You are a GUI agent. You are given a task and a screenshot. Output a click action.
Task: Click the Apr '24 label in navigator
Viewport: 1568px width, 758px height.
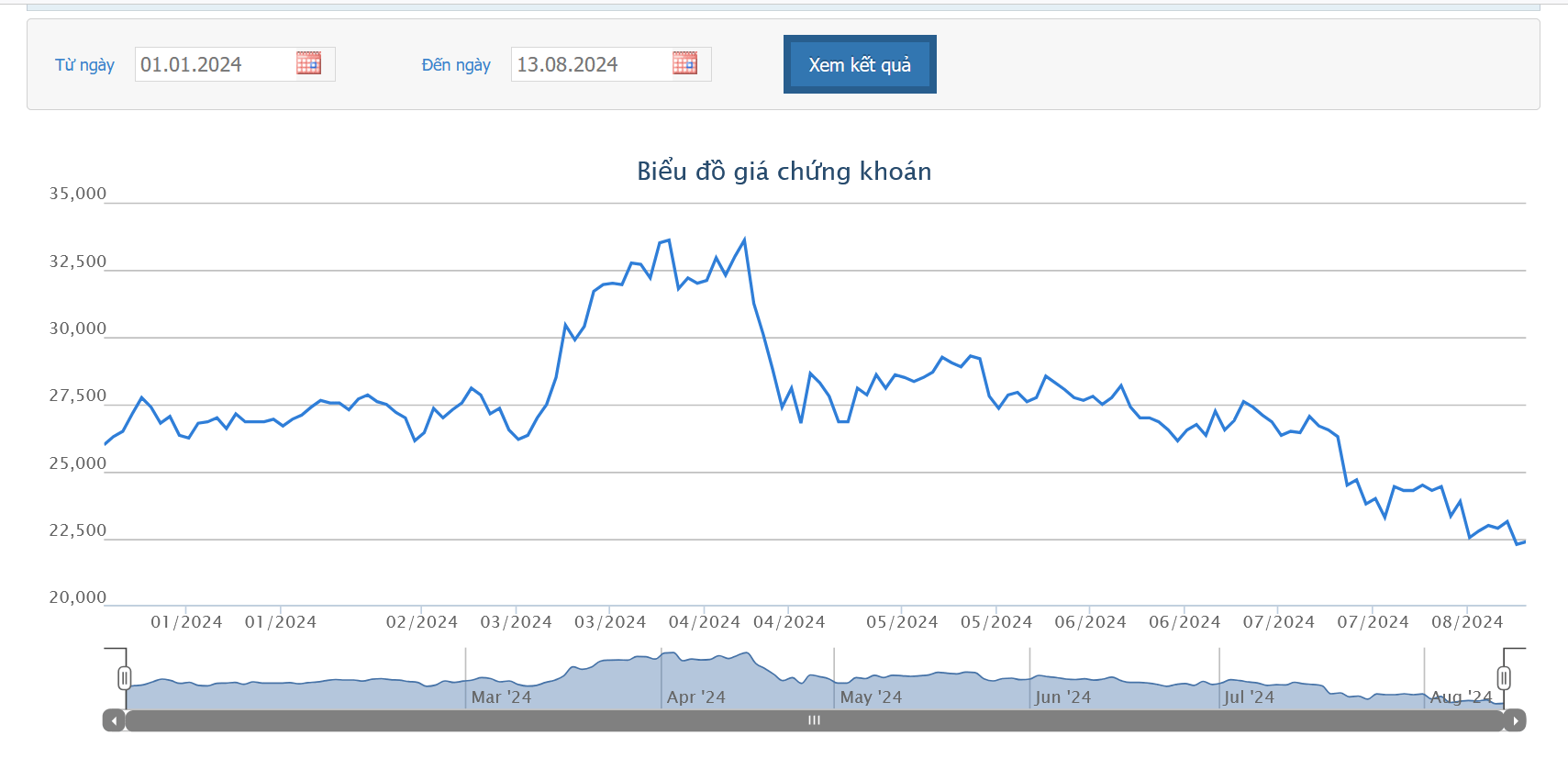click(x=695, y=697)
